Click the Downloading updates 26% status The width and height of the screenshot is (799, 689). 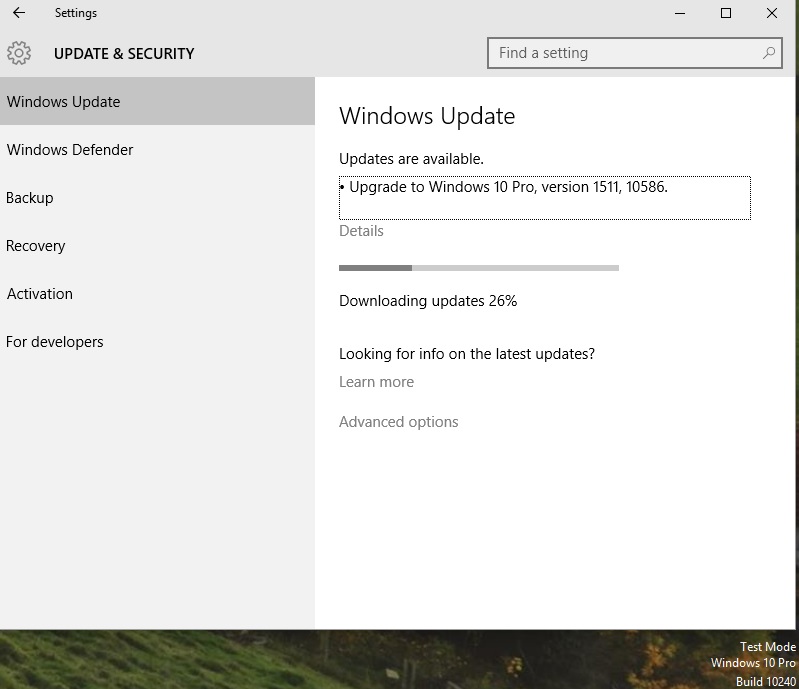(428, 301)
